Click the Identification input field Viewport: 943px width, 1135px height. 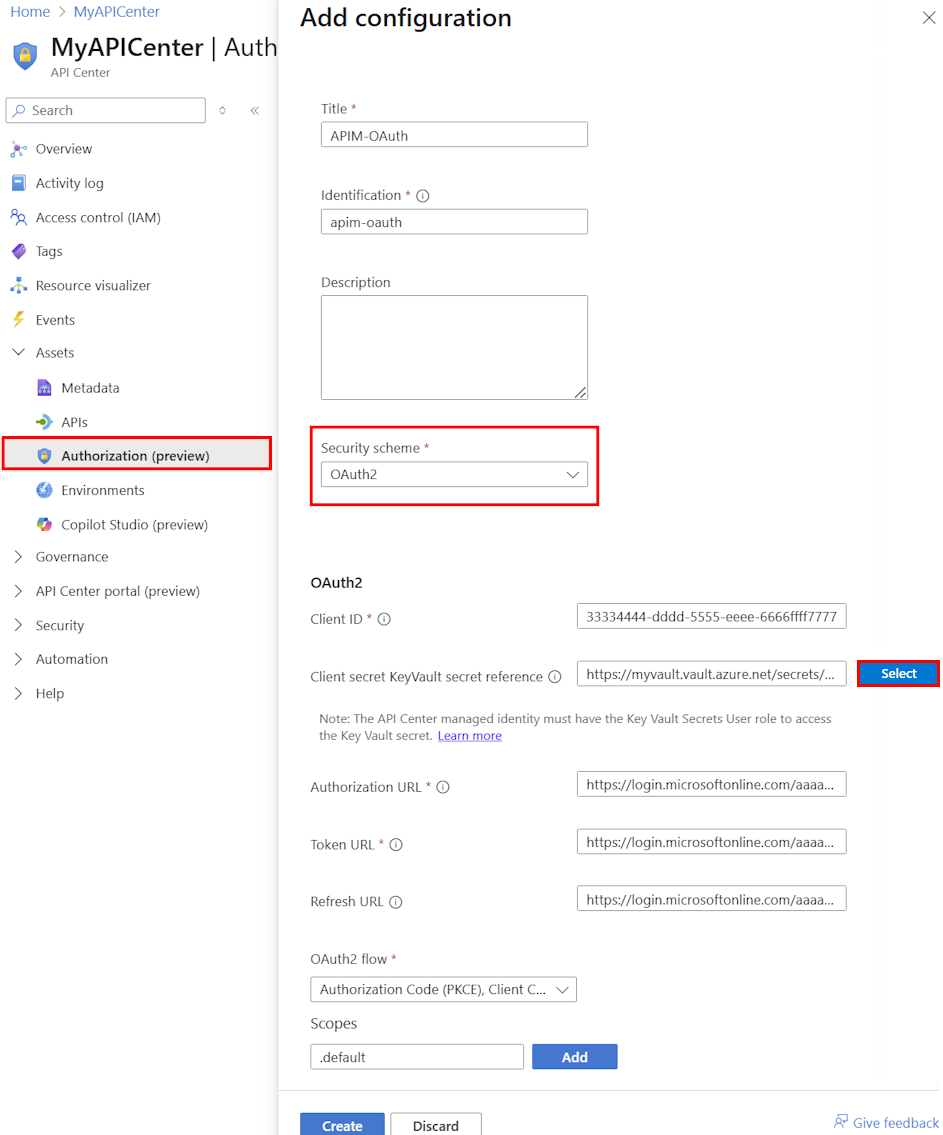pos(454,222)
